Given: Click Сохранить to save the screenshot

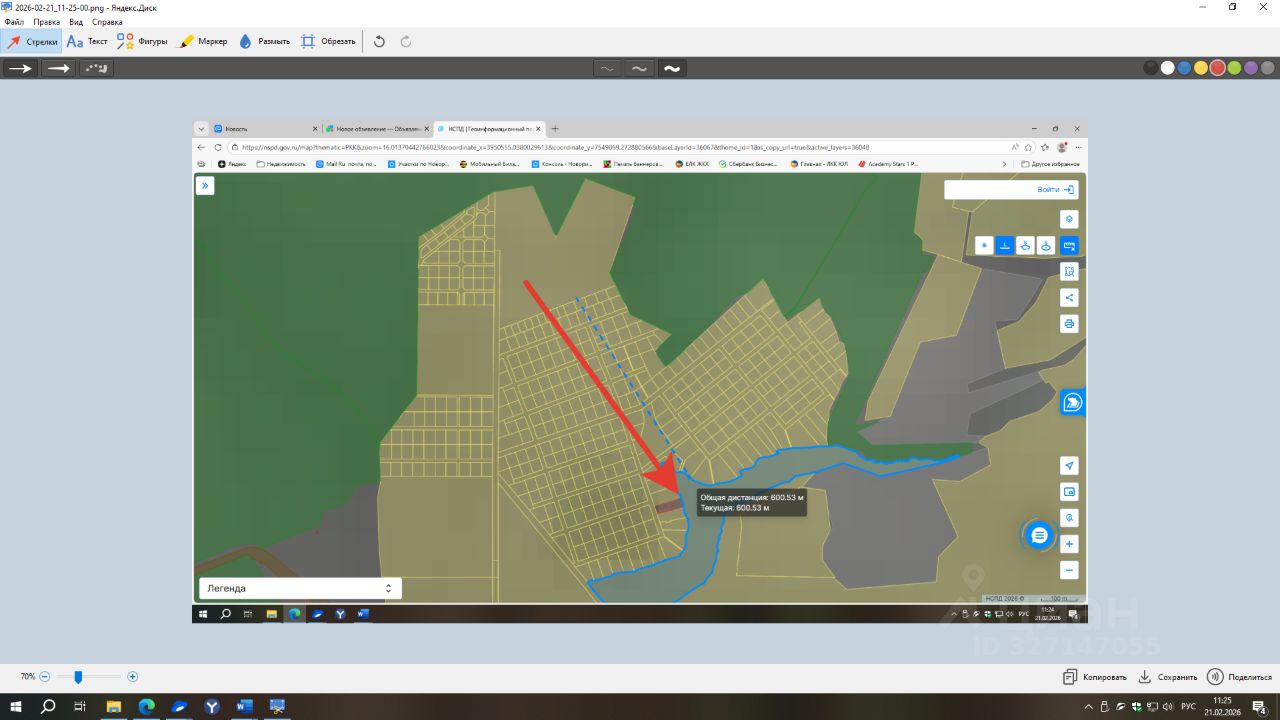Looking at the screenshot, I should pyautogui.click(x=1168, y=677).
